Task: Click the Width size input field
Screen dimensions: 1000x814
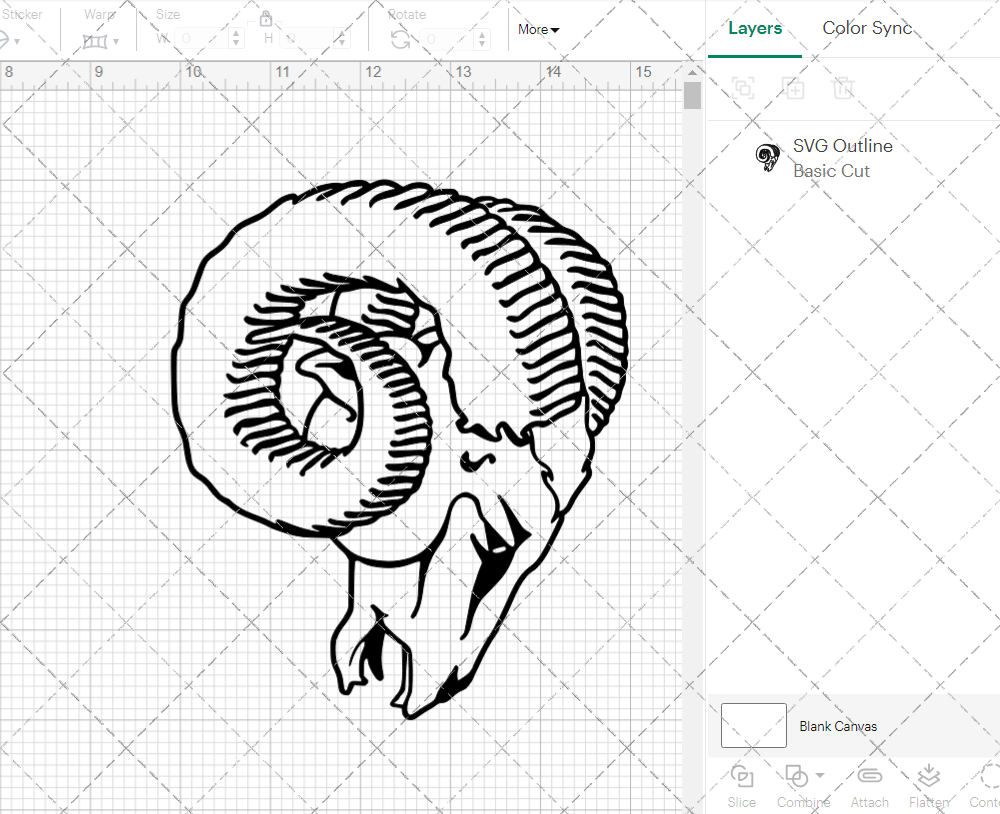Action: [x=202, y=39]
